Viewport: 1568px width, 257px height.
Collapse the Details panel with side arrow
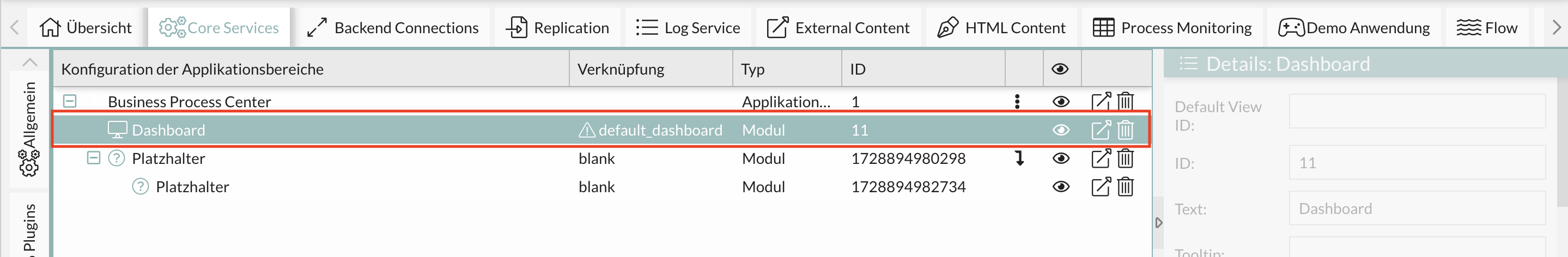click(1158, 223)
